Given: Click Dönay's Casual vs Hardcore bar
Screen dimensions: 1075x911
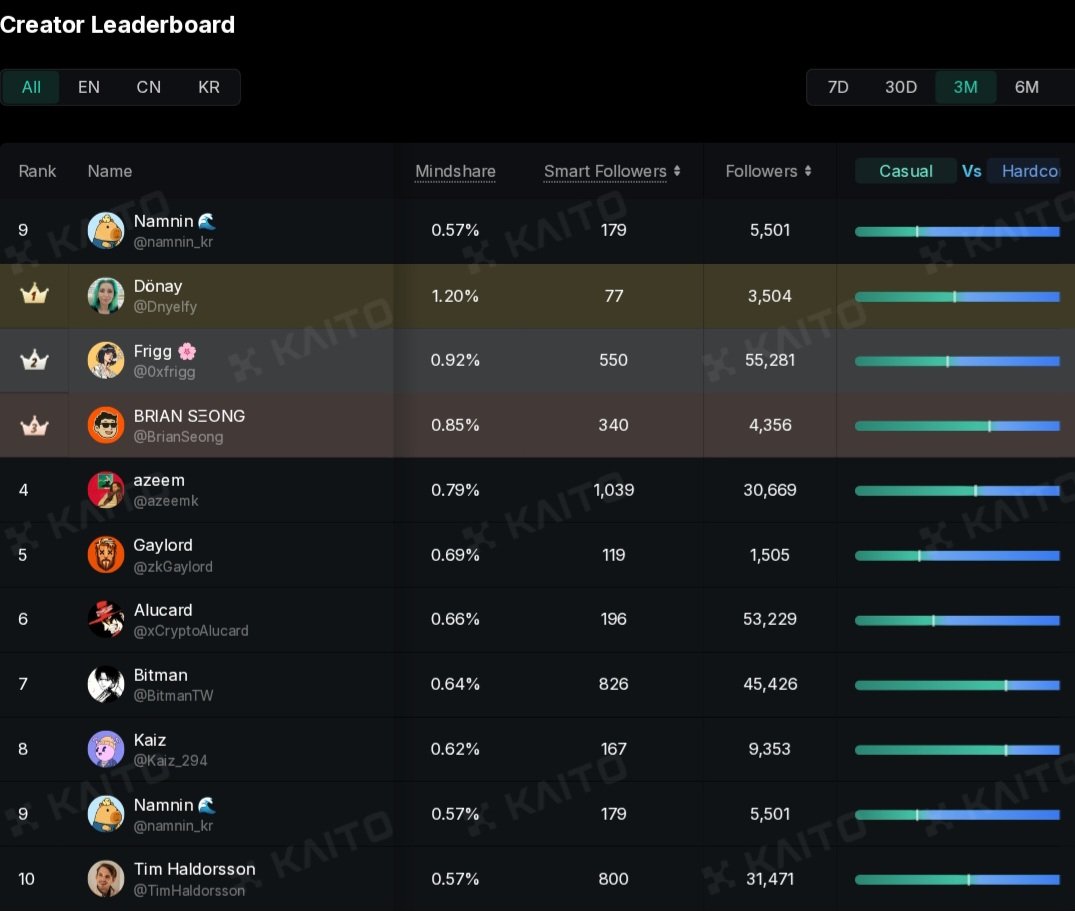Looking at the screenshot, I should pyautogui.click(x=957, y=297).
